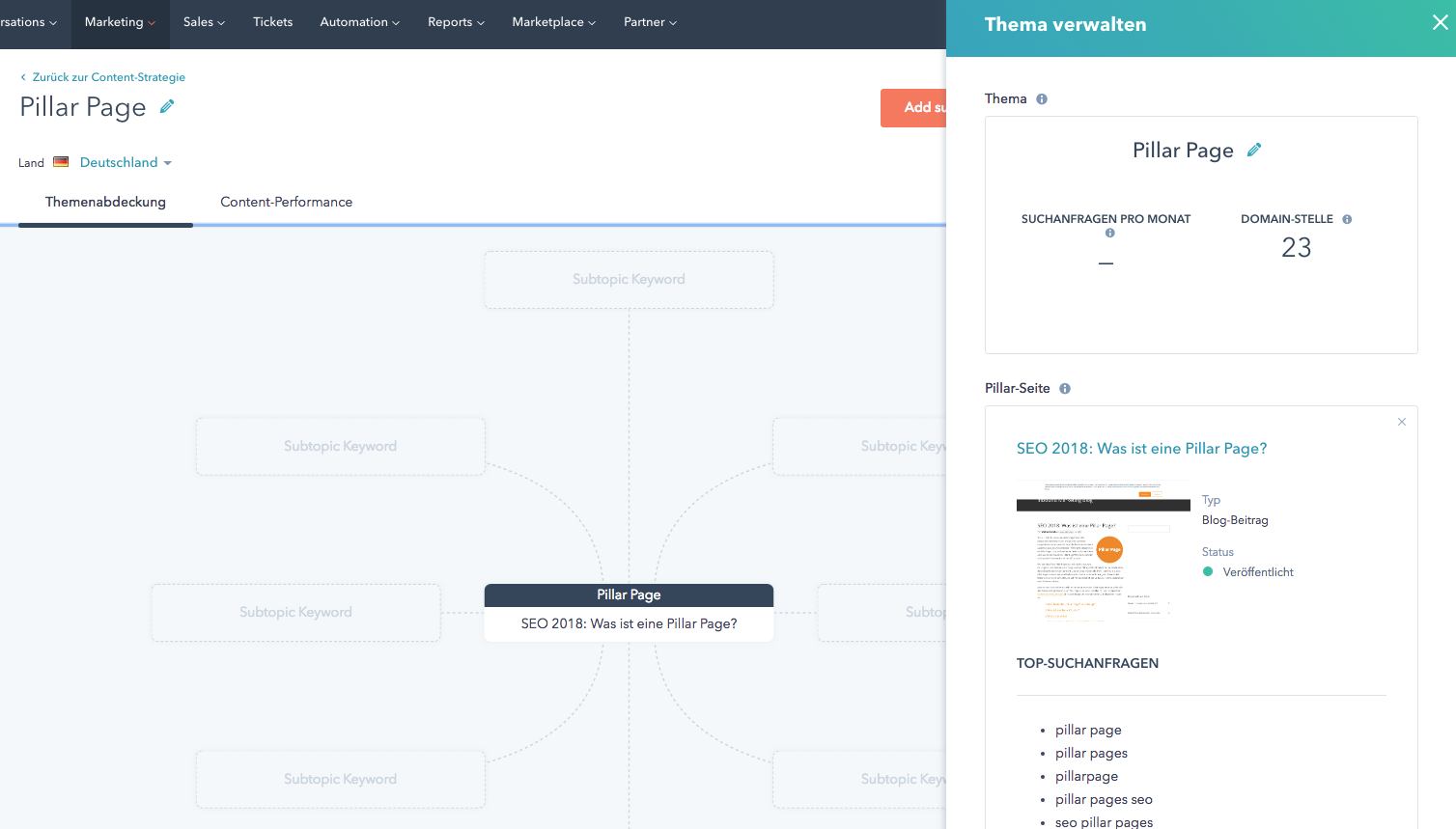
Task: Open the Partner menu
Action: click(x=650, y=22)
